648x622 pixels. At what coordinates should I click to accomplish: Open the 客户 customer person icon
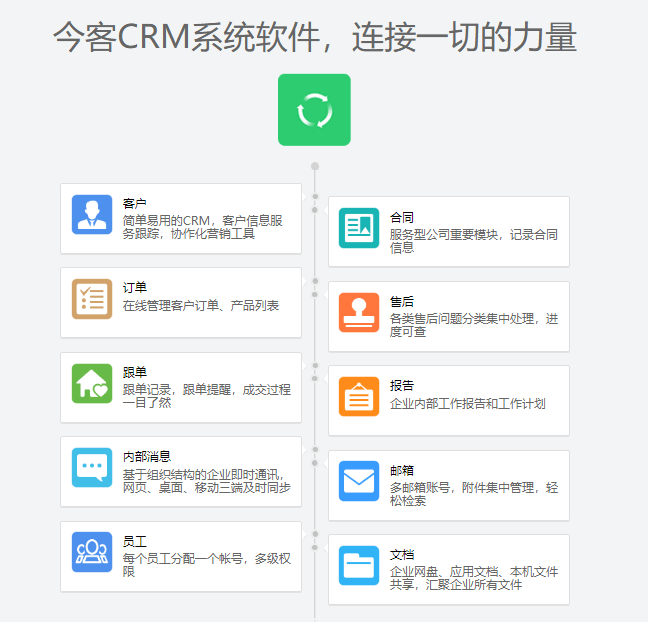pyautogui.click(x=92, y=214)
